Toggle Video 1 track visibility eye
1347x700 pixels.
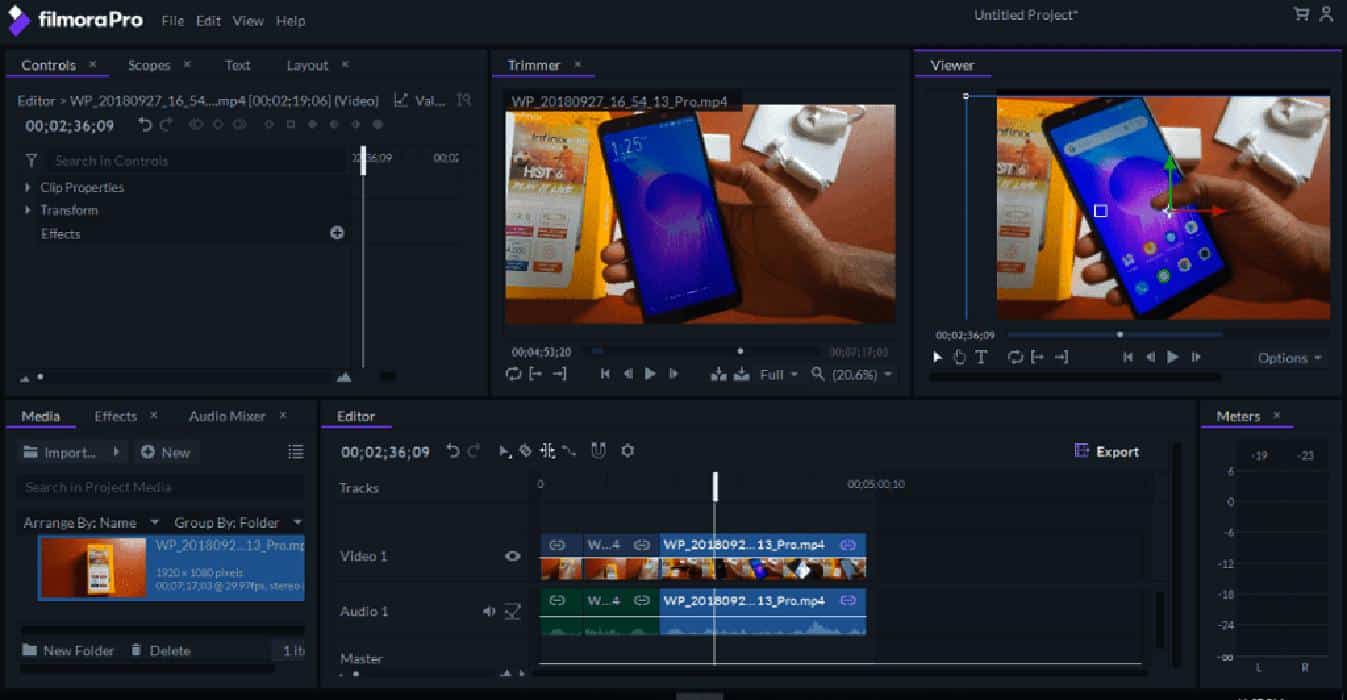pyautogui.click(x=513, y=556)
